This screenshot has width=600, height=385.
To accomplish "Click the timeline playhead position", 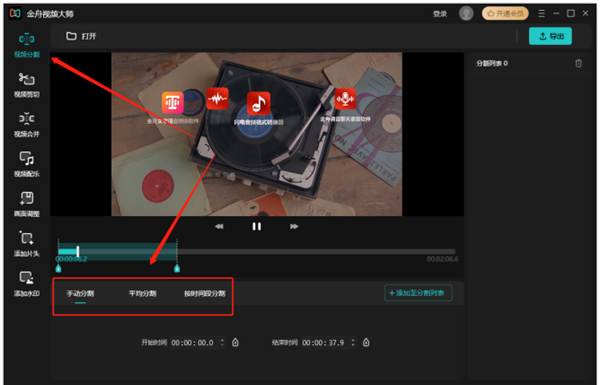I will [78, 251].
